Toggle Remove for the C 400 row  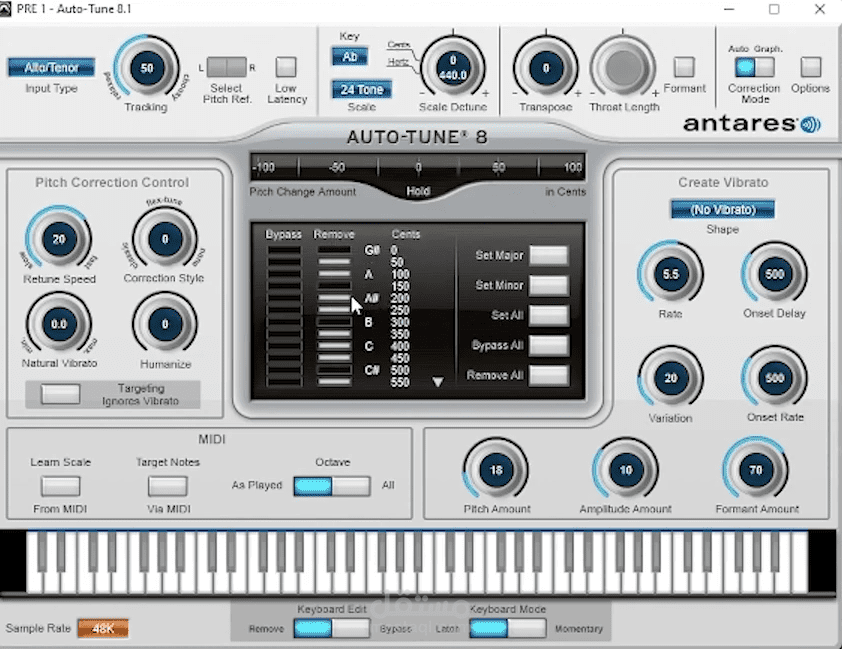click(x=334, y=346)
